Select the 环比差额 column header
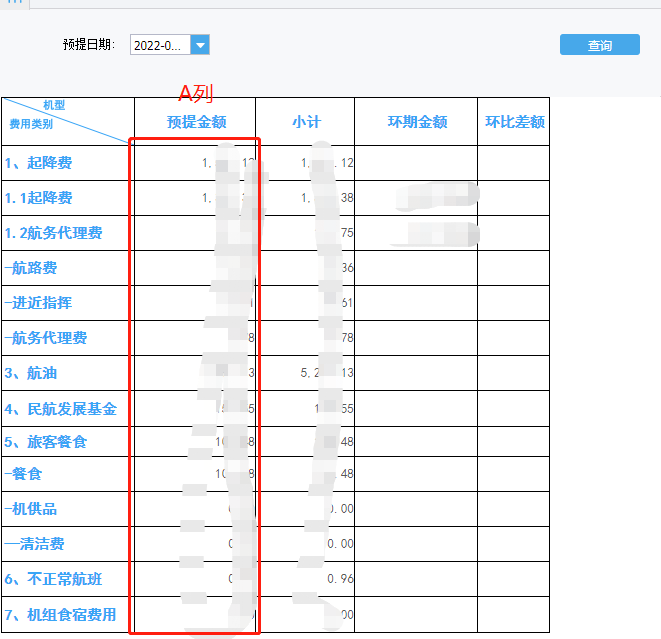 click(514, 122)
